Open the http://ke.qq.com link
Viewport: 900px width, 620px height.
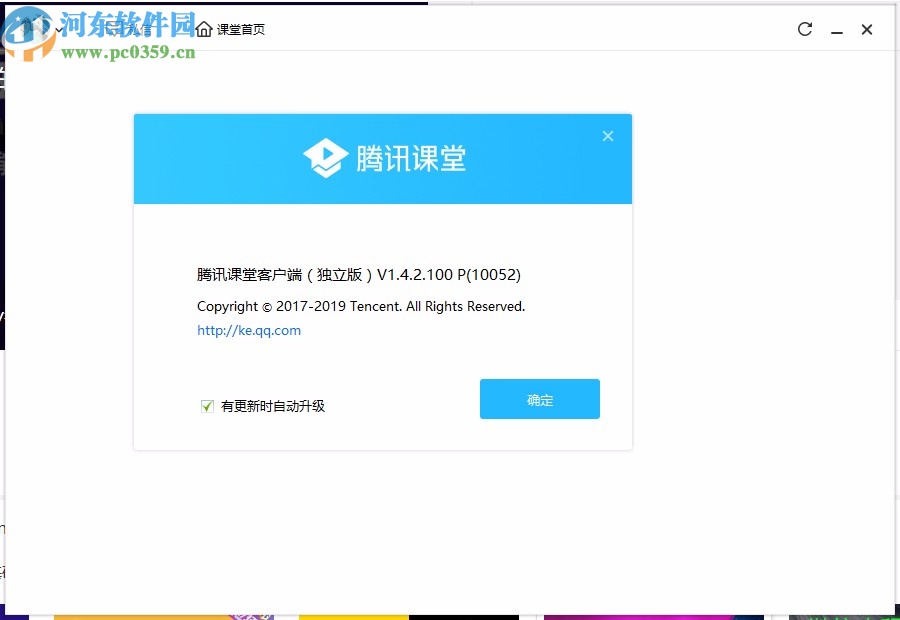coord(248,330)
